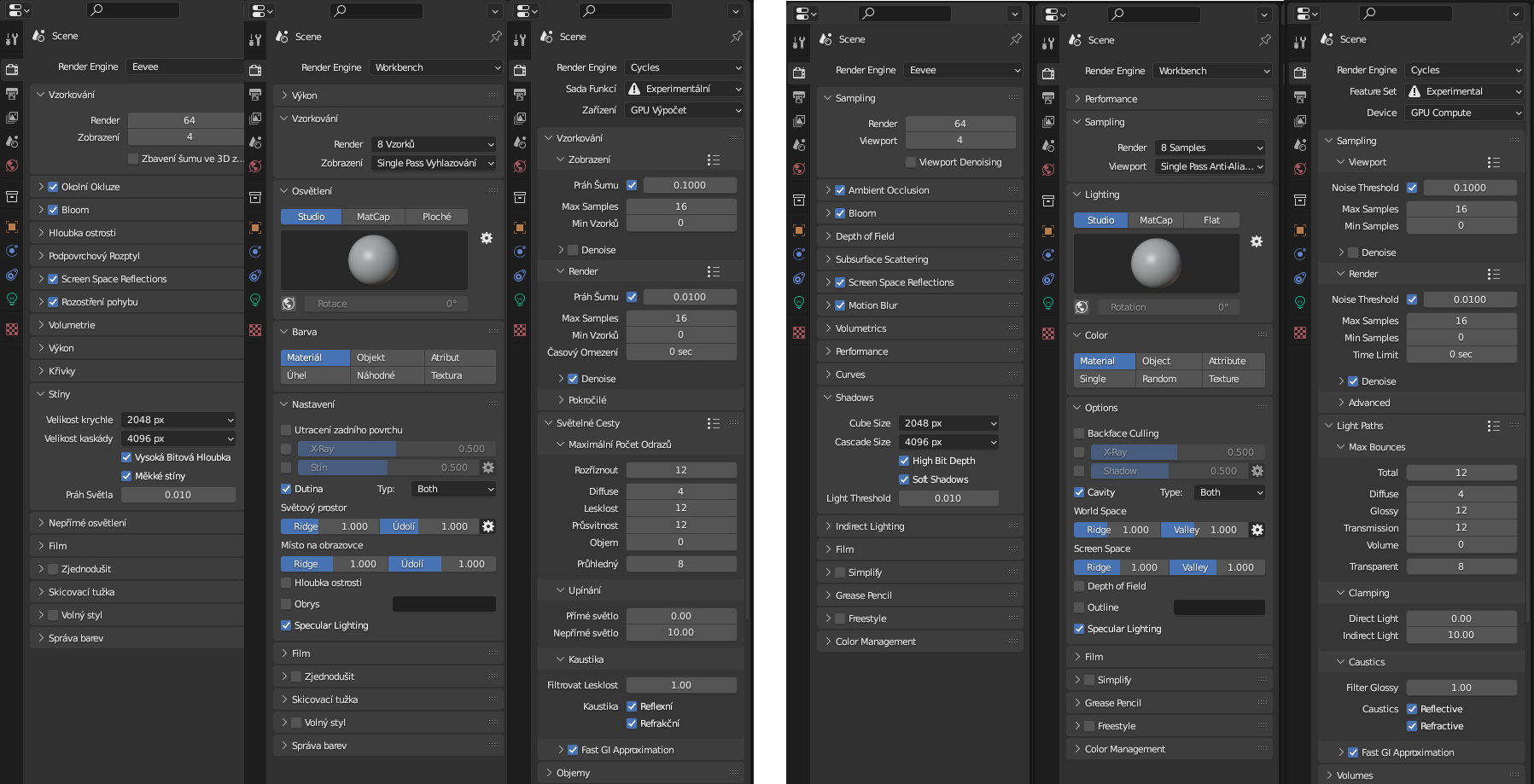The height and width of the screenshot is (784, 1534).
Task: Open gear next to English World Space Valley value
Action: [x=1257, y=530]
